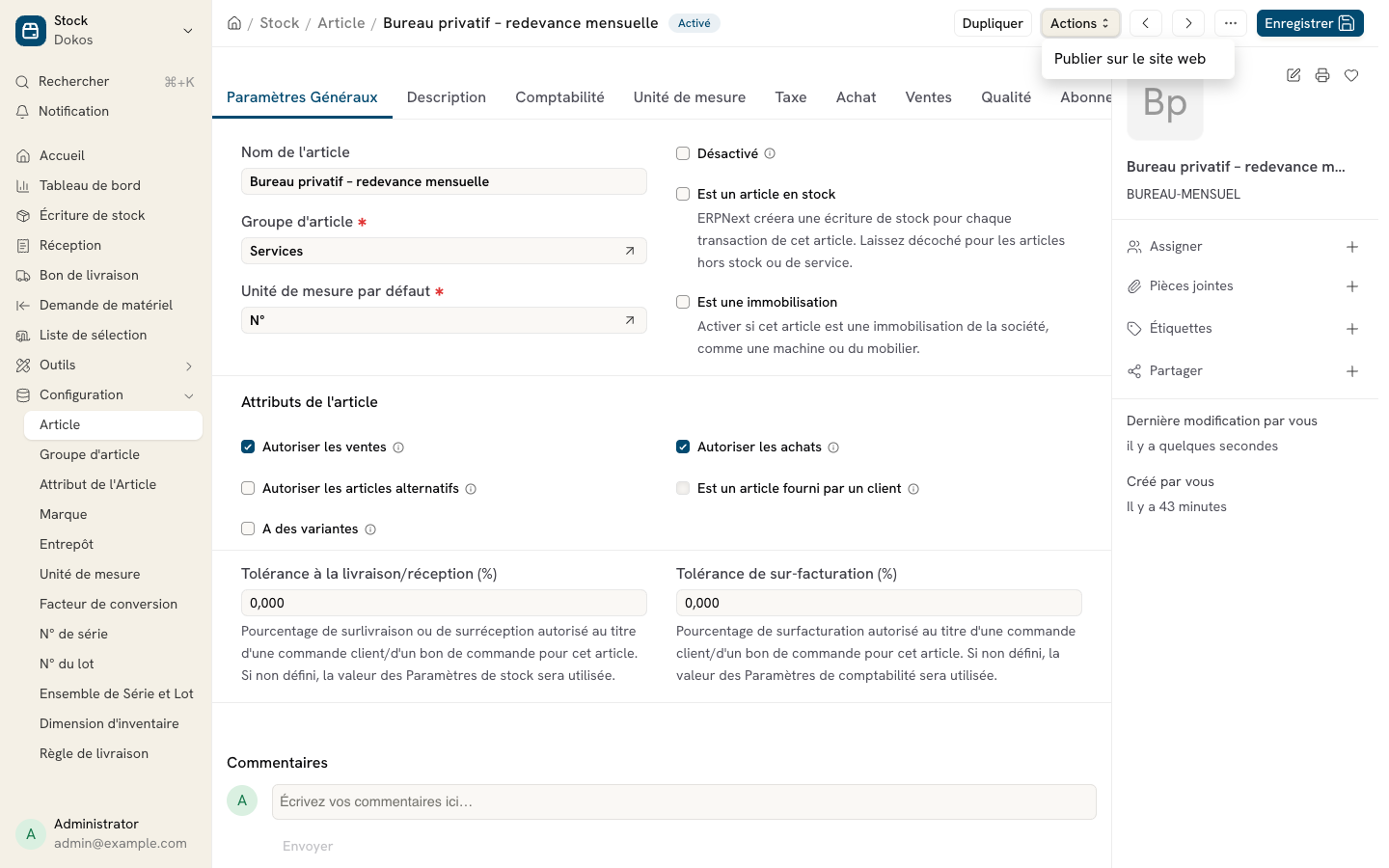1389x868 pixels.
Task: Open Écriture de stock in sidebar
Action: tap(106, 215)
